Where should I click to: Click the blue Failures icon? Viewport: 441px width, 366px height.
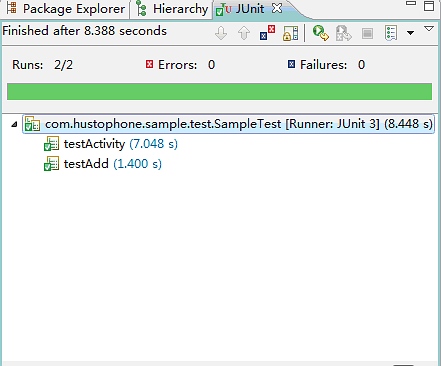(291, 64)
